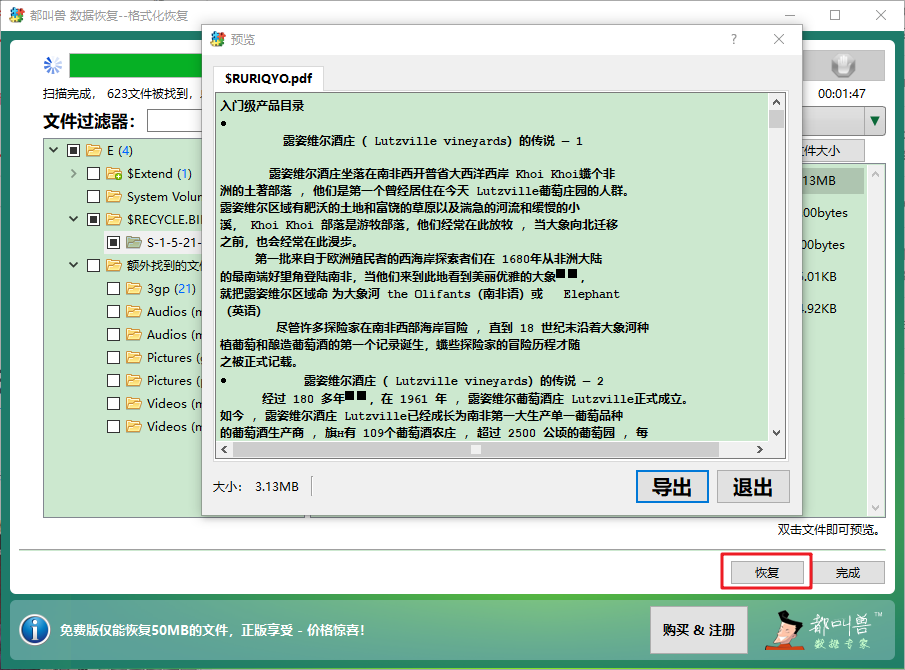The height and width of the screenshot is (670, 905).
Task: Click the .01KB file size entry
Action: click(819, 276)
